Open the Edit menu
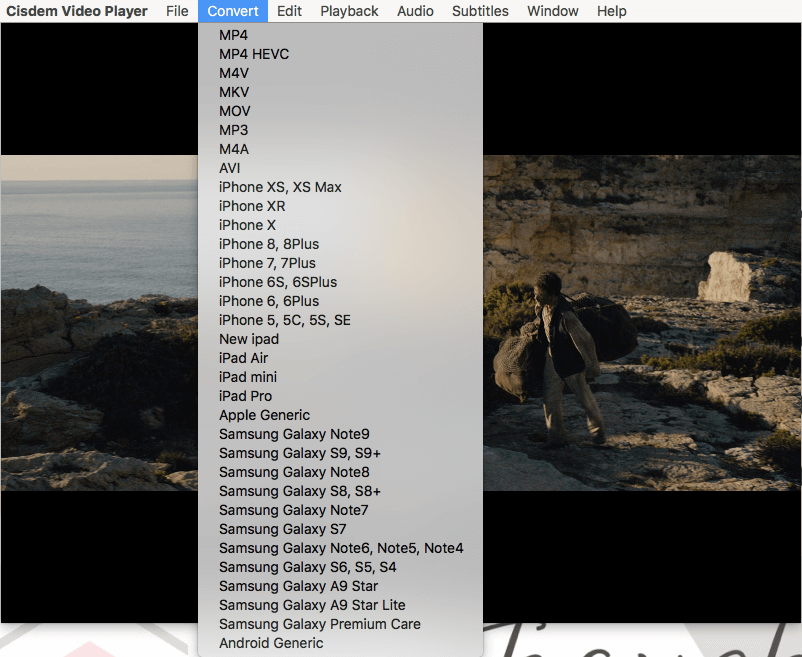The image size is (802, 657). pos(289,11)
